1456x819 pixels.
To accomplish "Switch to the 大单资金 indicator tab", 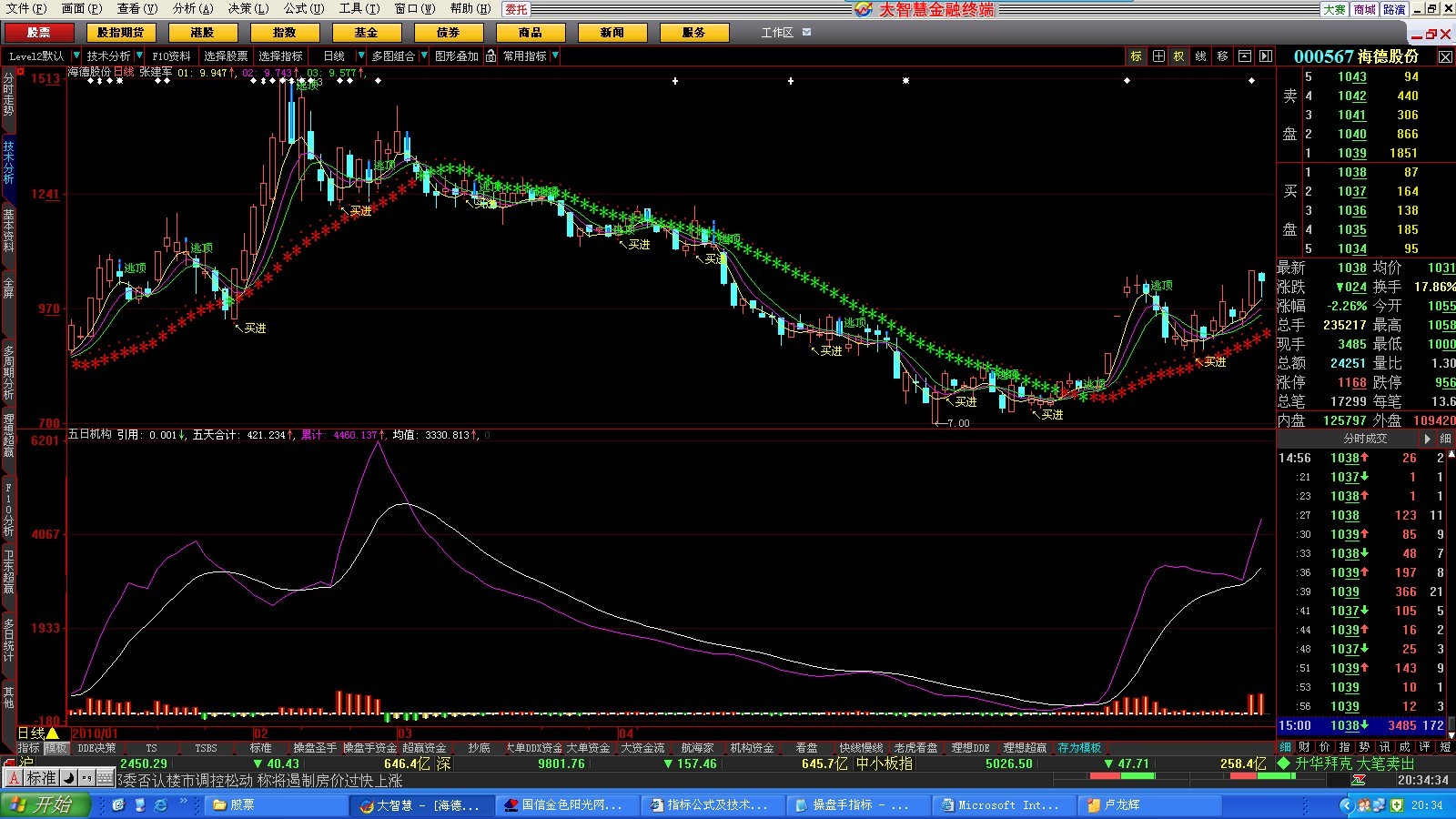I will [x=588, y=748].
